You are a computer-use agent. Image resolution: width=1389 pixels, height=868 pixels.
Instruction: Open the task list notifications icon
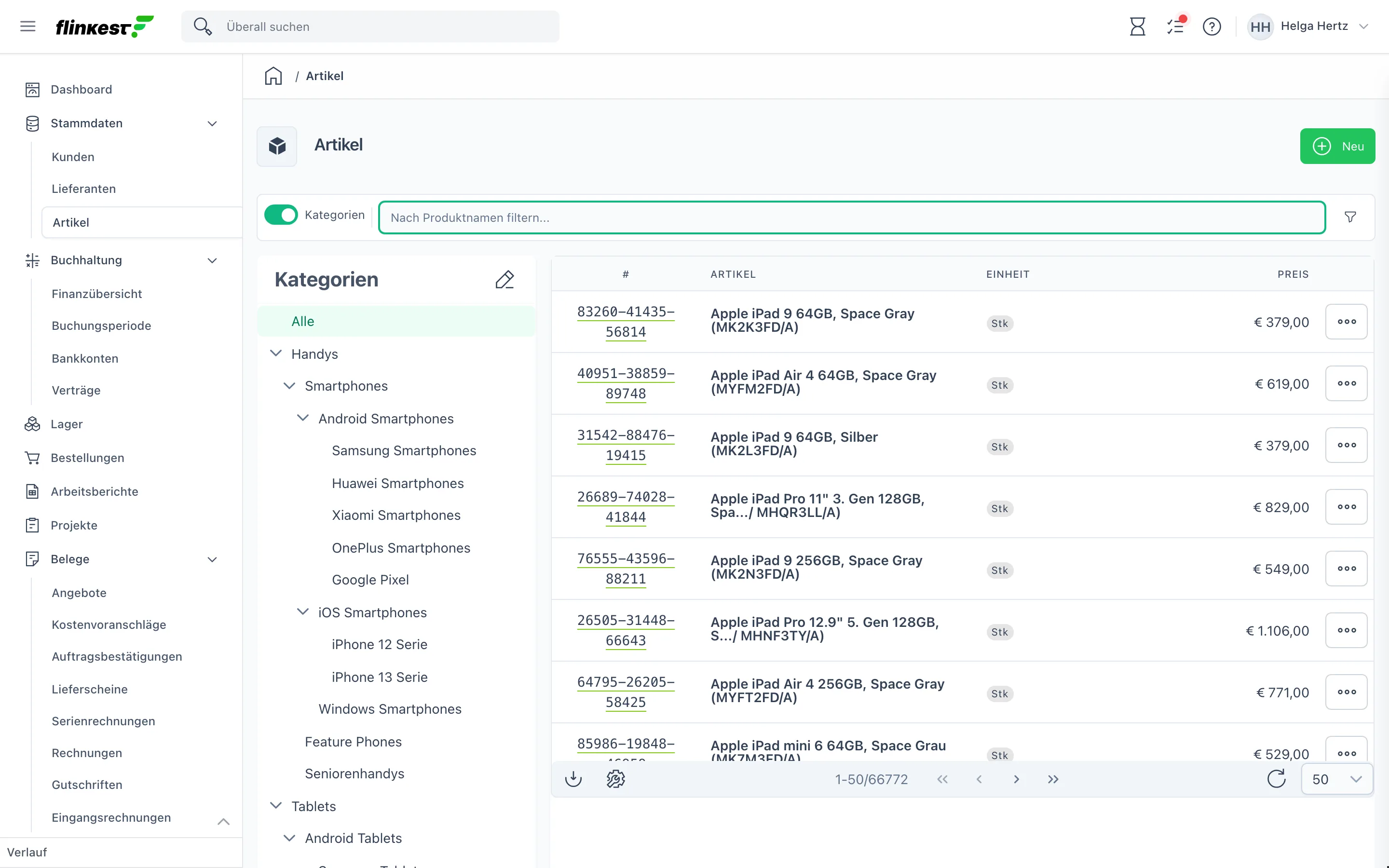click(x=1175, y=27)
